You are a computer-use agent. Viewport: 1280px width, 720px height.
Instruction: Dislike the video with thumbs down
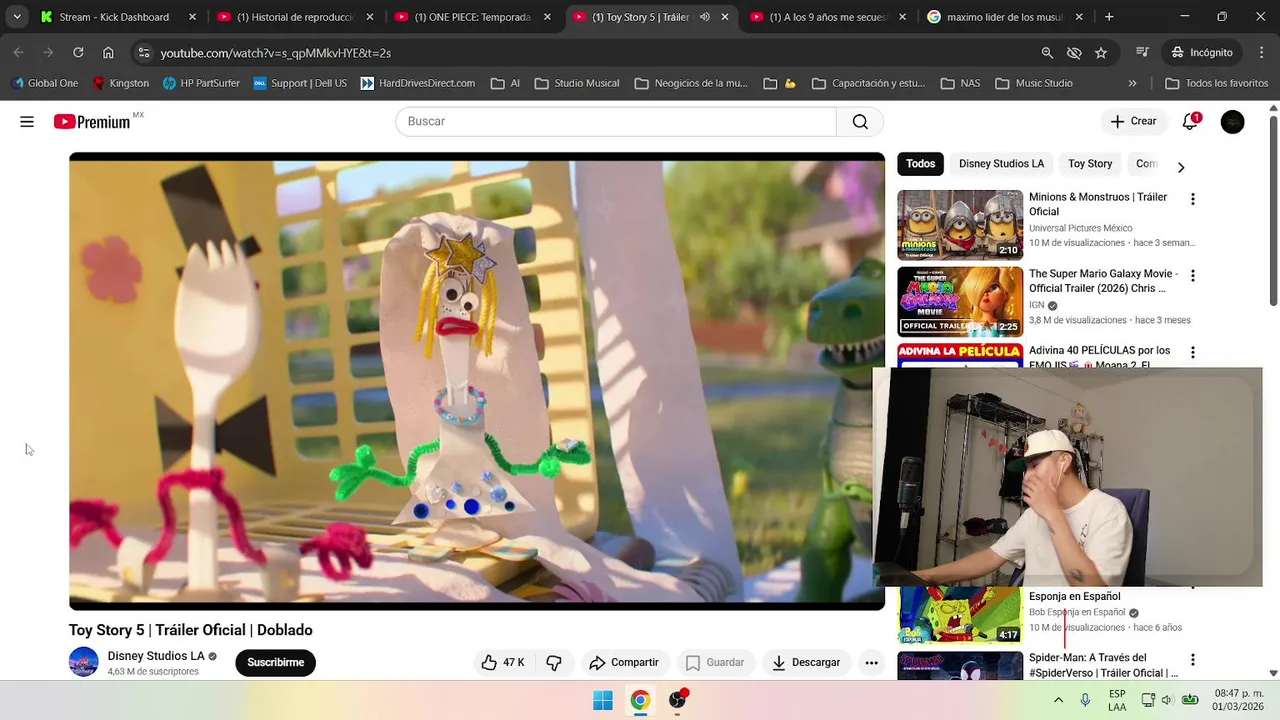[554, 662]
